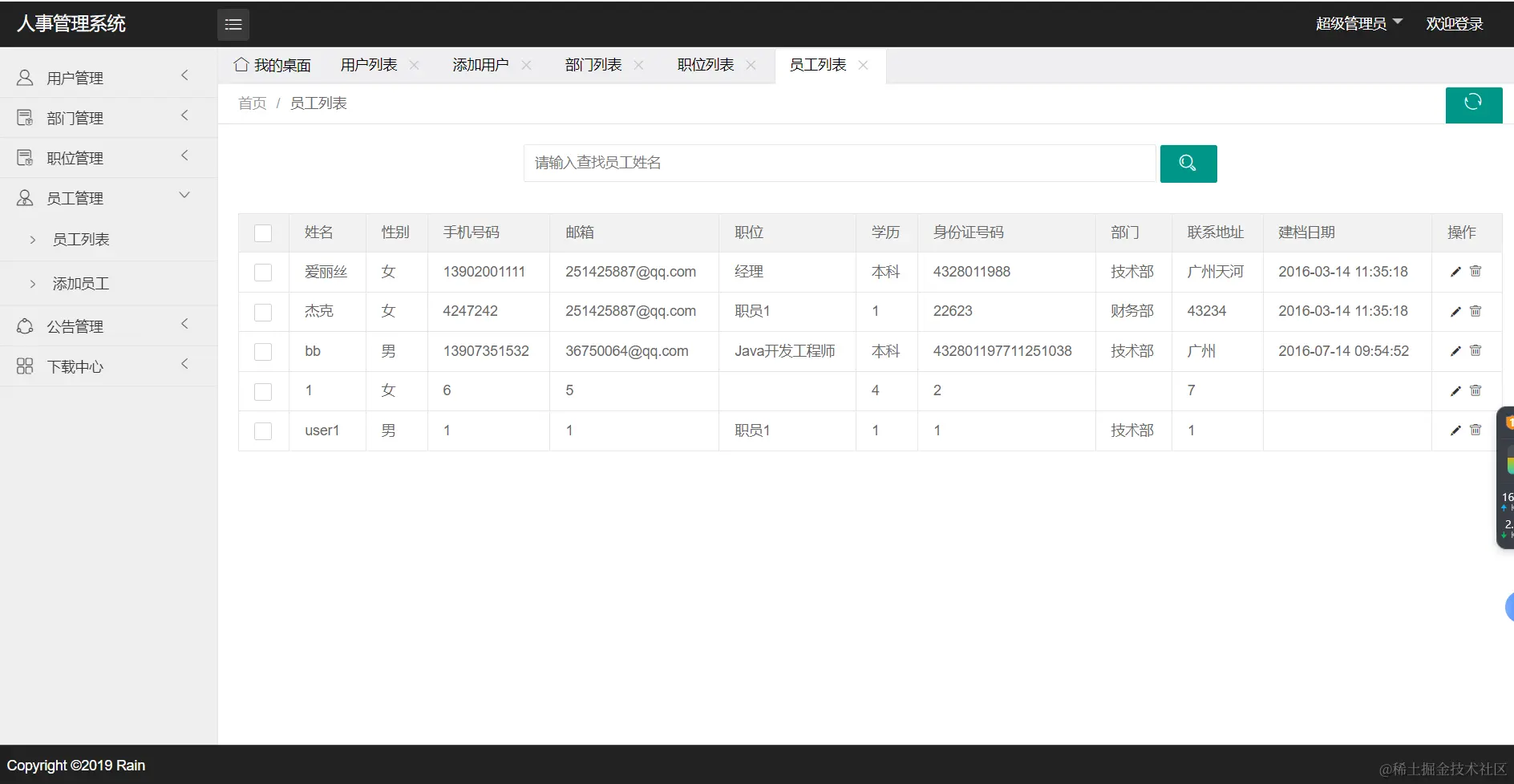The image size is (1514, 784).
Task: Check the checkbox for bb row
Action: point(263,352)
